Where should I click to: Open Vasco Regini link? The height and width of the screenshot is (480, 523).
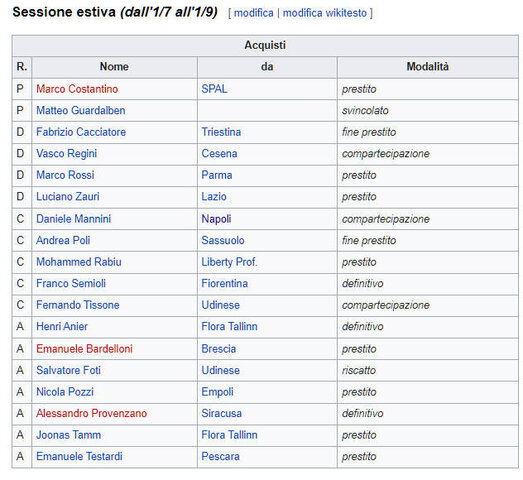(66, 153)
